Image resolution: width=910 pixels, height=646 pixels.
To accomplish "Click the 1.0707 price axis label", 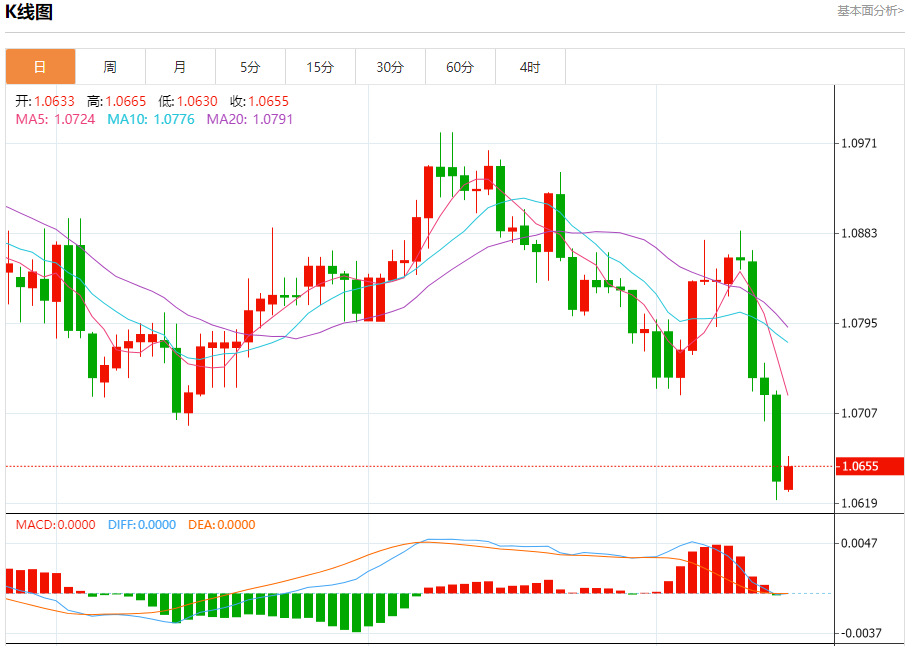I will pyautogui.click(x=859, y=413).
